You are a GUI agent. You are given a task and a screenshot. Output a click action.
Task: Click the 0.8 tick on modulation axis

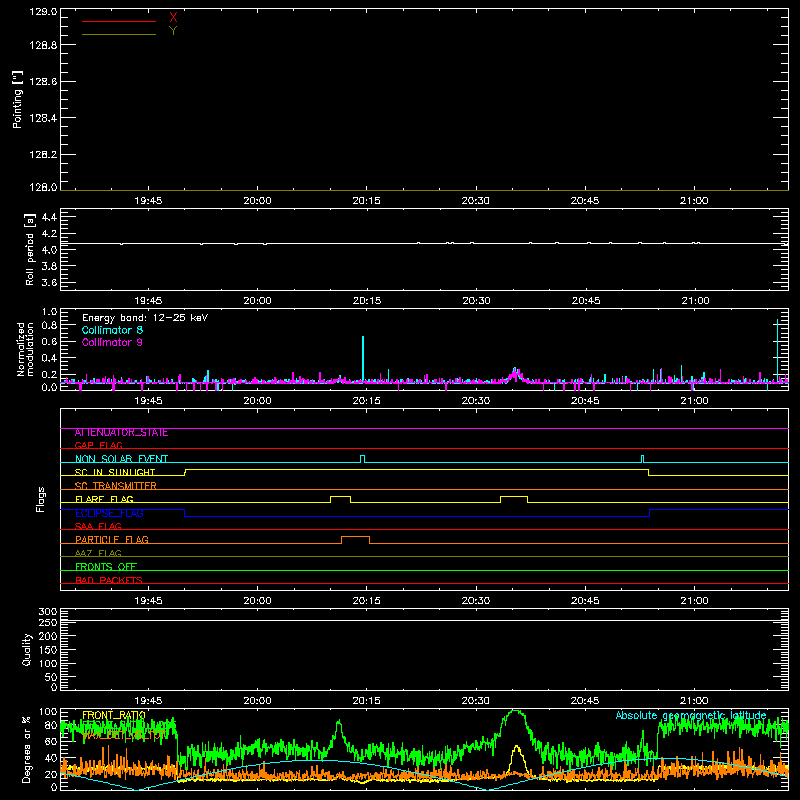pos(49,326)
